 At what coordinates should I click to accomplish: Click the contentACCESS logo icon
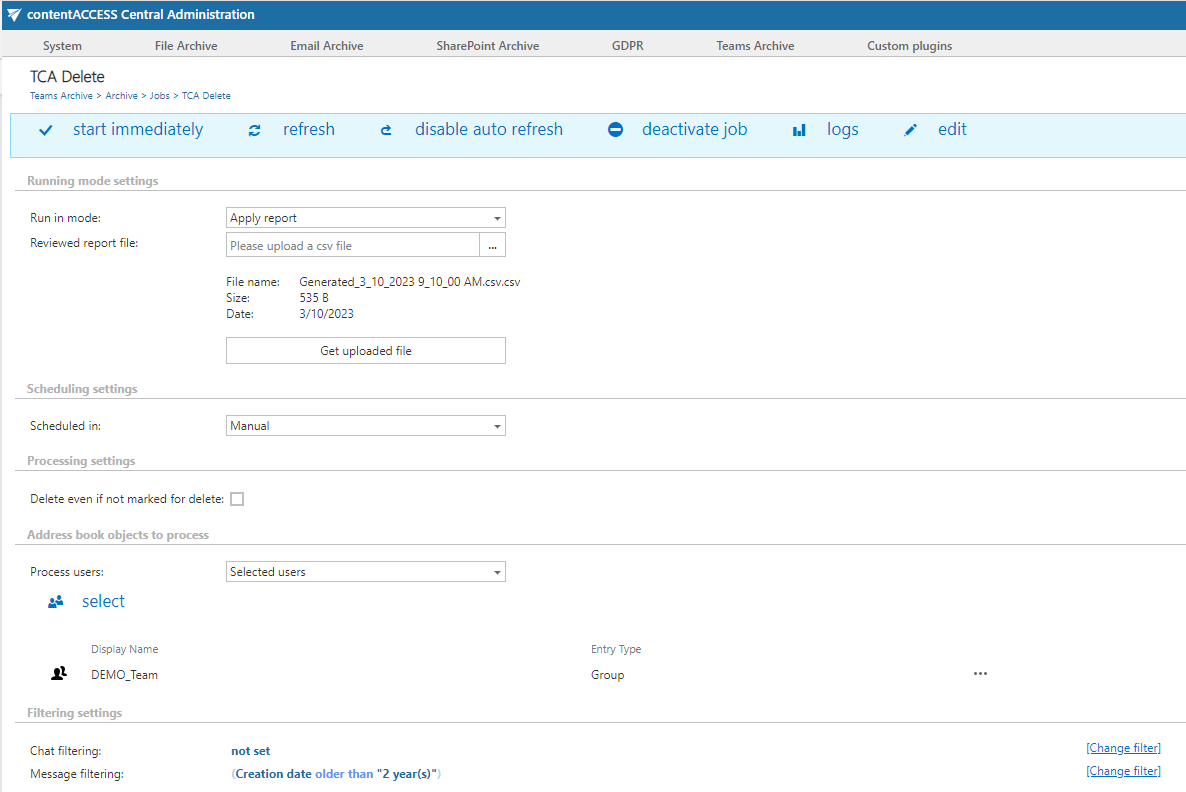[x=14, y=14]
